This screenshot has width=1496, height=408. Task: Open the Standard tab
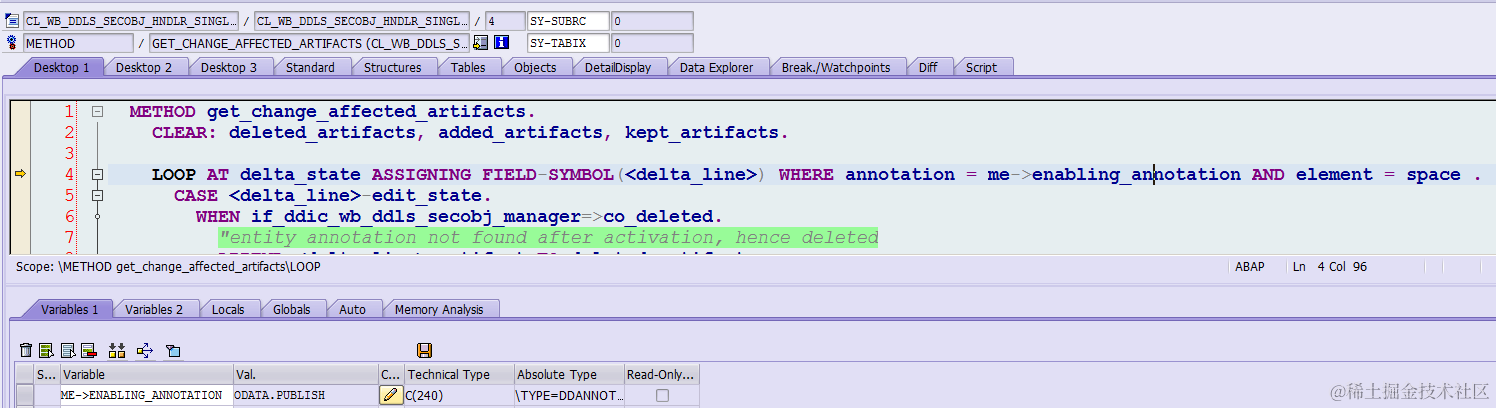click(x=310, y=67)
